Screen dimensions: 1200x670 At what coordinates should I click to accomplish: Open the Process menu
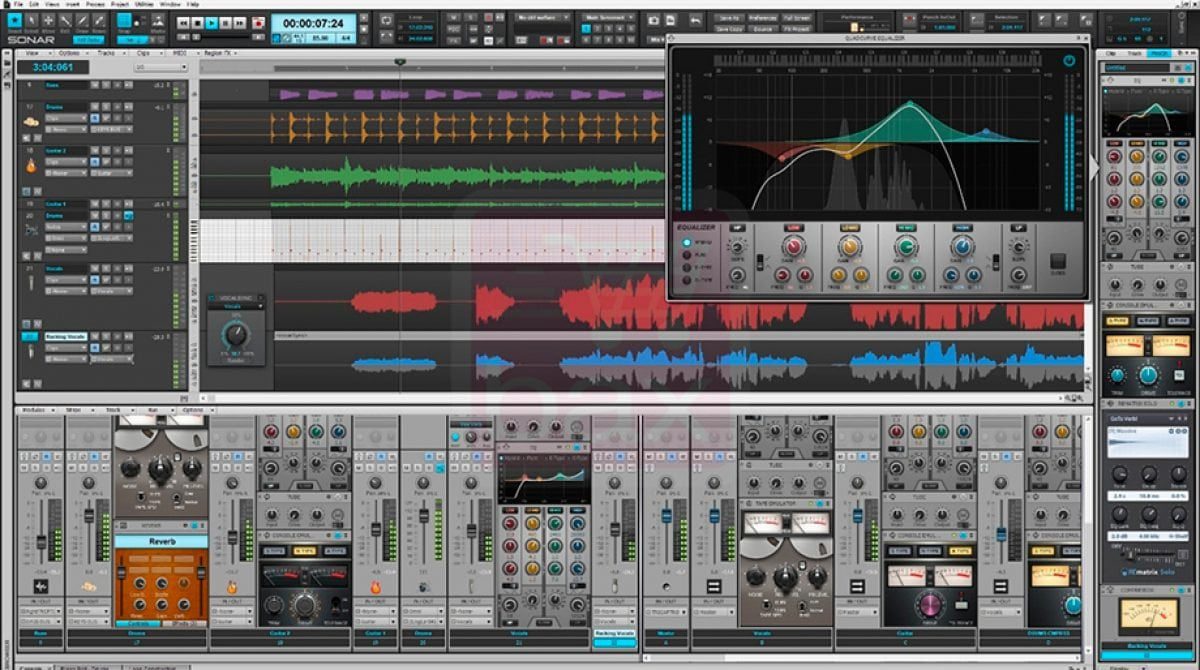point(95,4)
